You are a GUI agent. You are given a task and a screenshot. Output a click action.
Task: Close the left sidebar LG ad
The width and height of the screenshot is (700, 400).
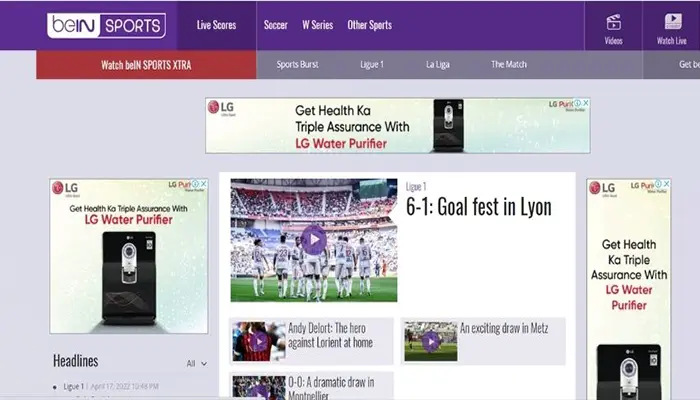(204, 184)
